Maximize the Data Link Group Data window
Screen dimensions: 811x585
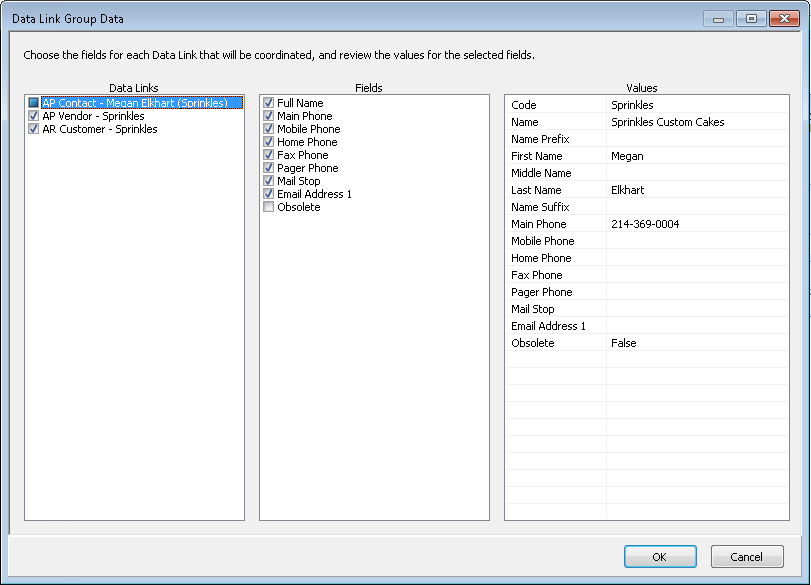click(x=751, y=19)
